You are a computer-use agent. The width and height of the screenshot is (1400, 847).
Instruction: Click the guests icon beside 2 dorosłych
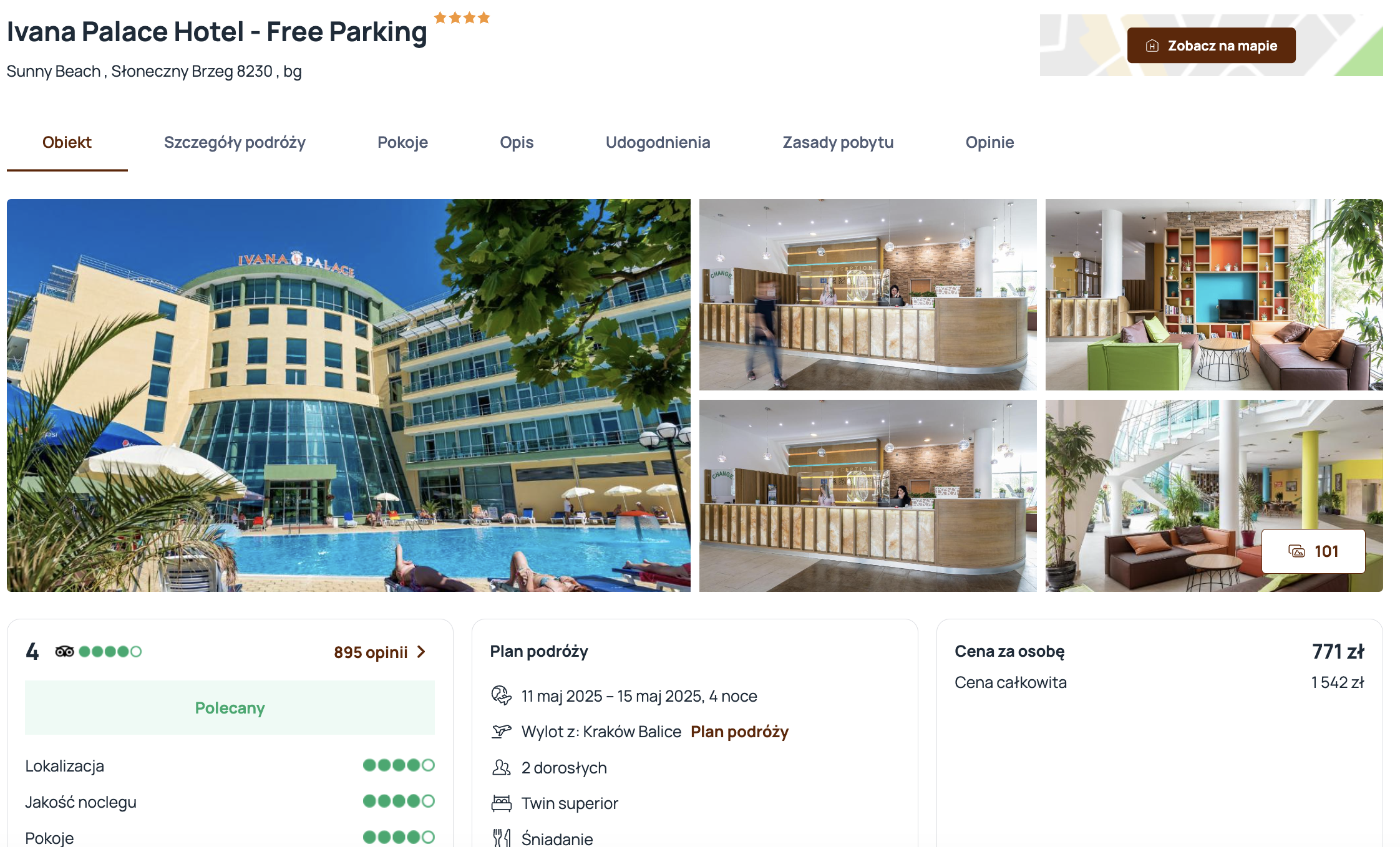click(x=501, y=767)
